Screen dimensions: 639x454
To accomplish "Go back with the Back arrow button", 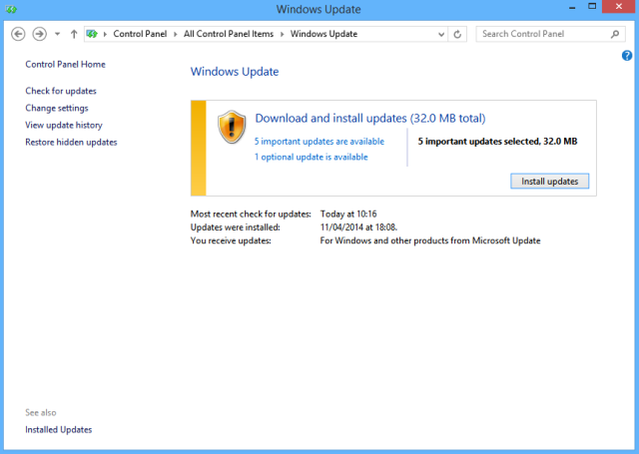I will tap(18, 34).
